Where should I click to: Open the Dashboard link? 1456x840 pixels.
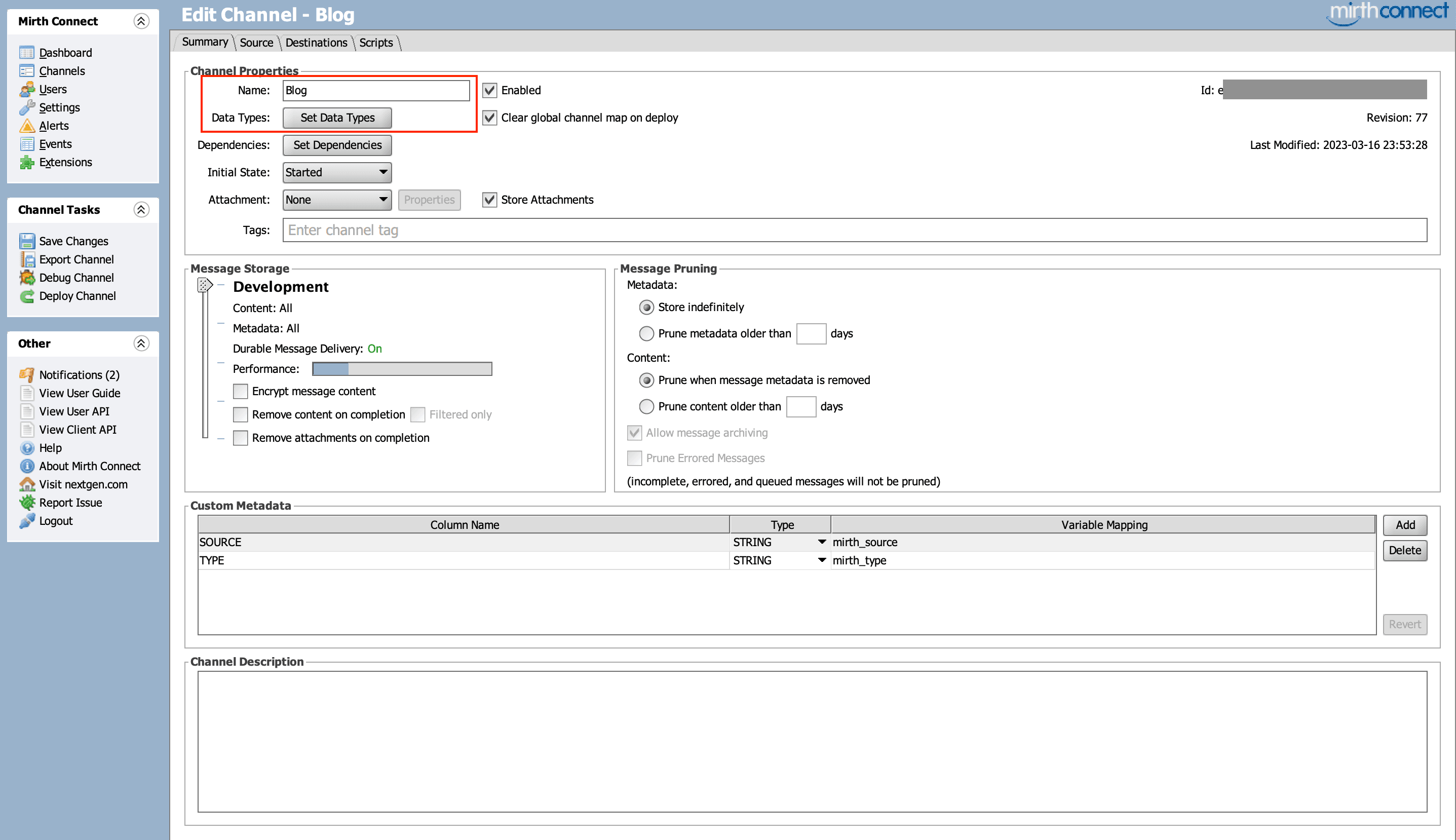[x=65, y=53]
